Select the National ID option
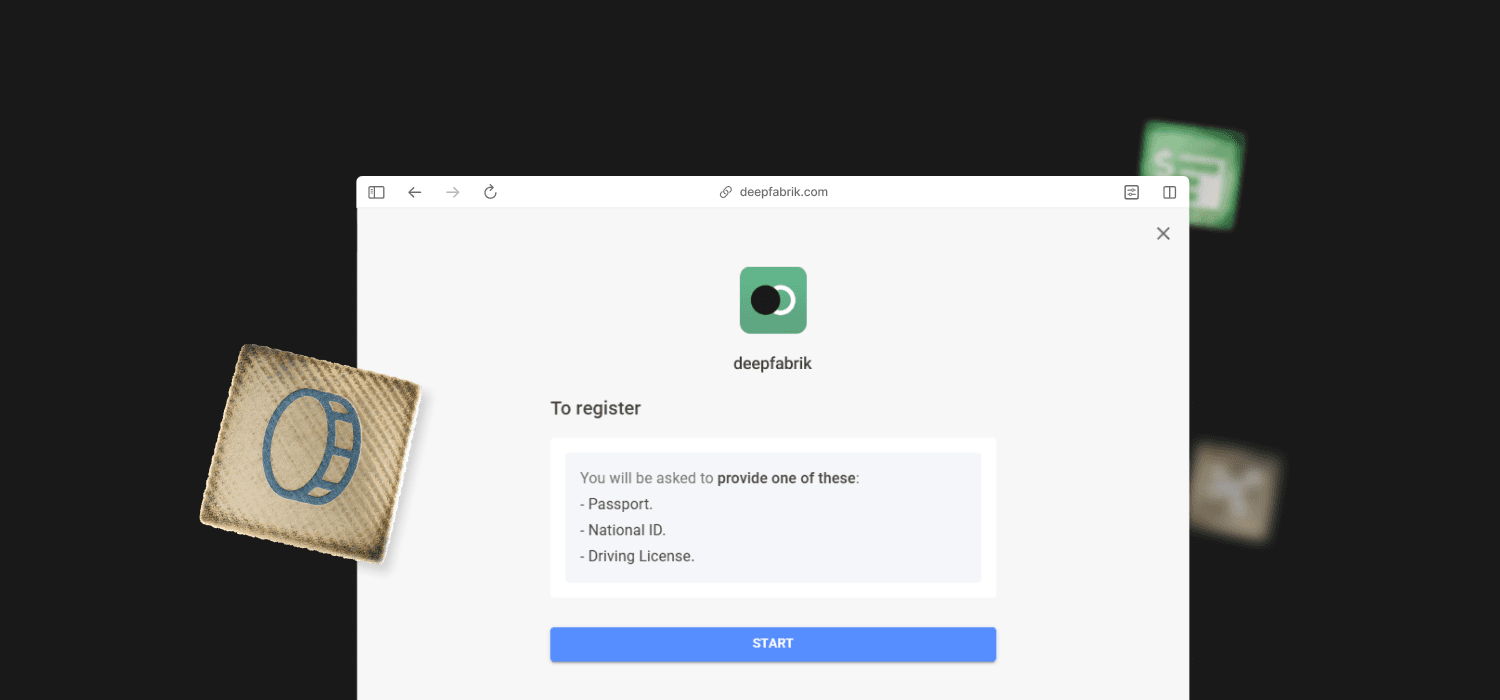 [623, 529]
